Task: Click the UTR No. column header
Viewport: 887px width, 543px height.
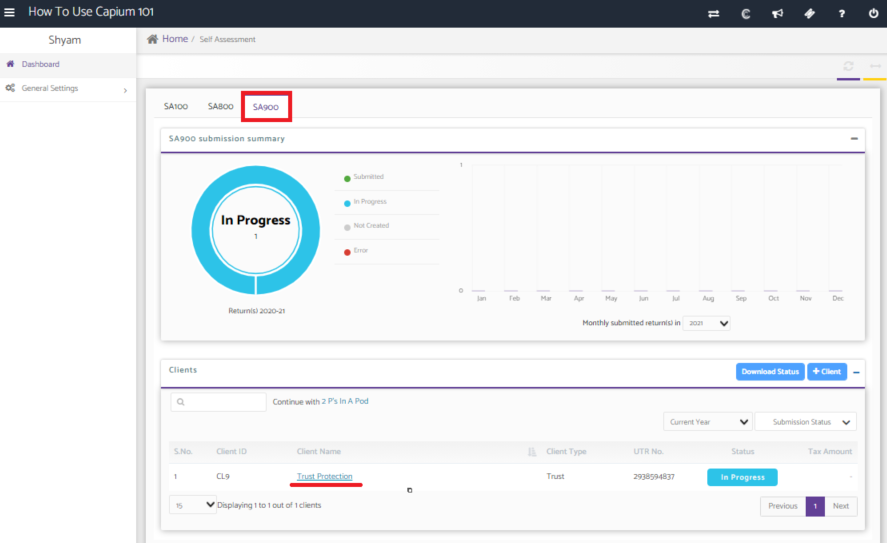Action: tap(648, 451)
